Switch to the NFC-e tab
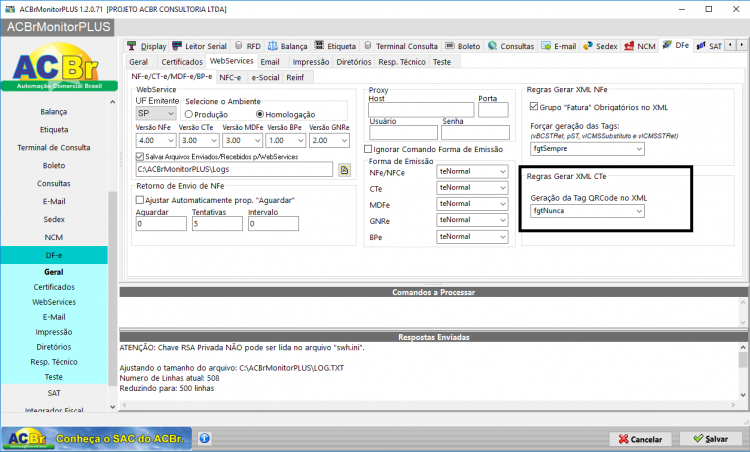 click(230, 77)
